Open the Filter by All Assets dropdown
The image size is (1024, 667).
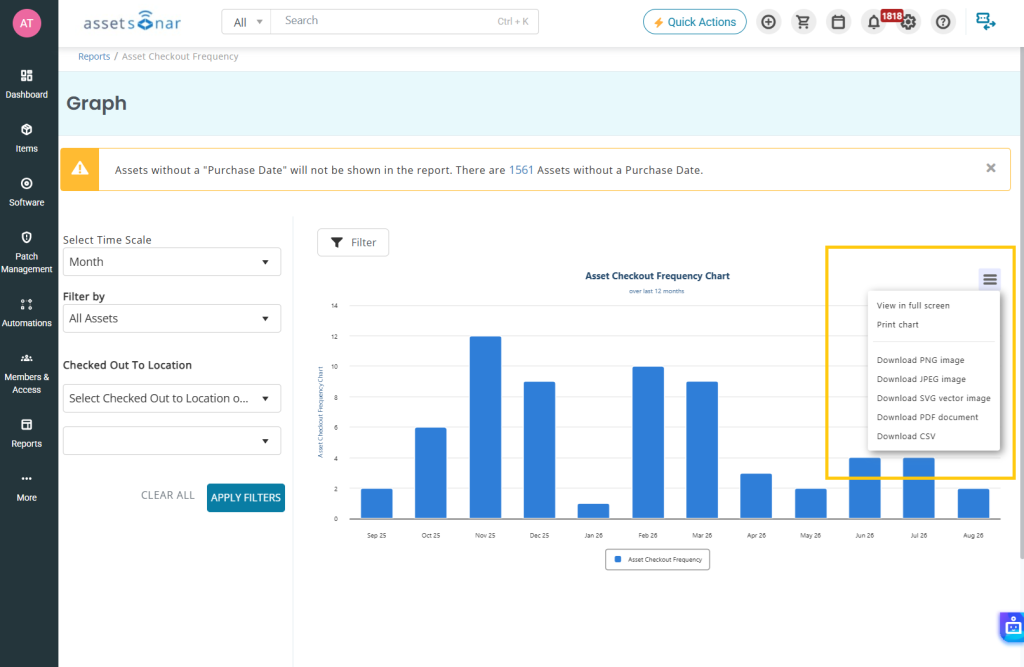click(172, 319)
